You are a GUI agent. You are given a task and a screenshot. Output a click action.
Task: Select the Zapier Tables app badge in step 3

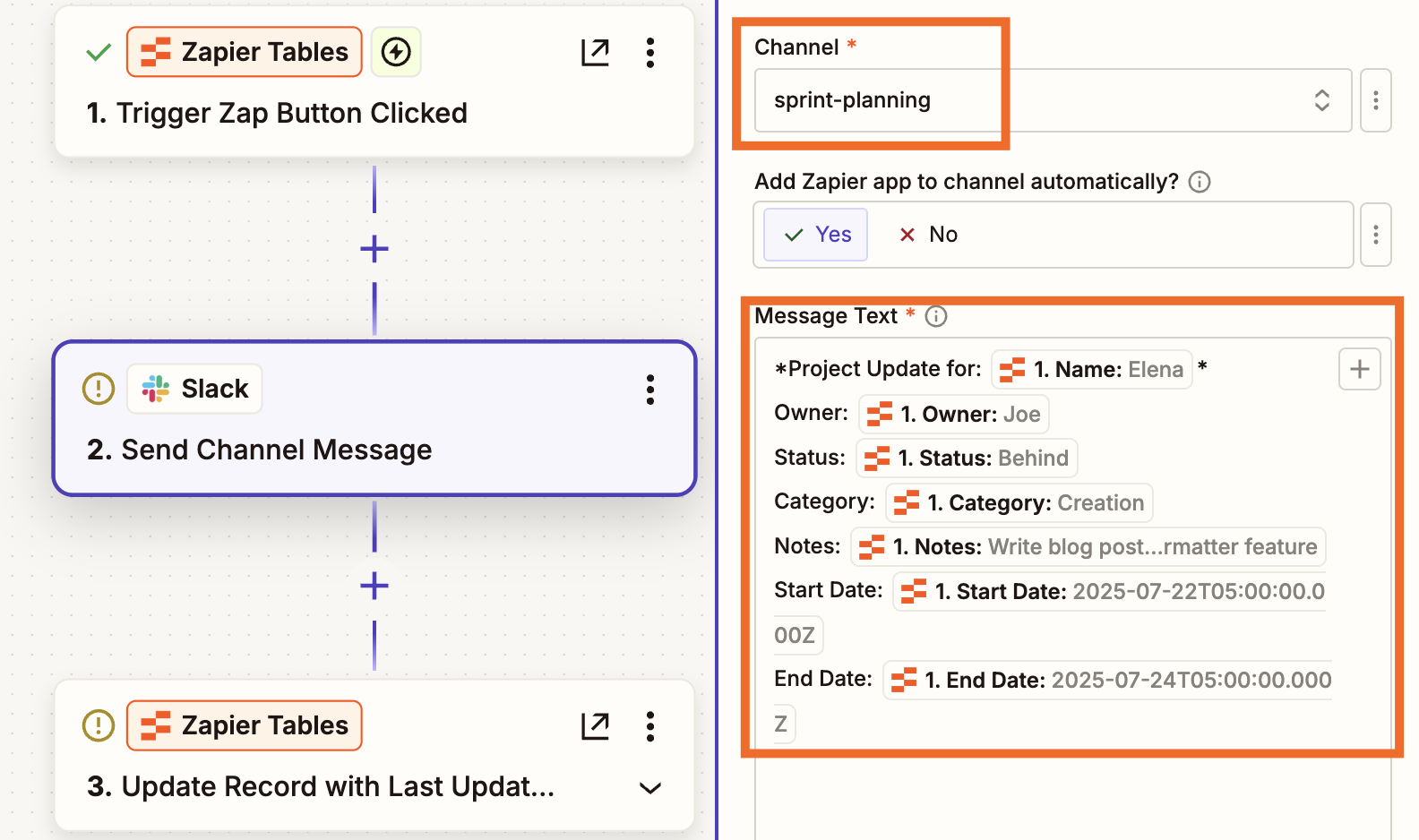click(245, 725)
